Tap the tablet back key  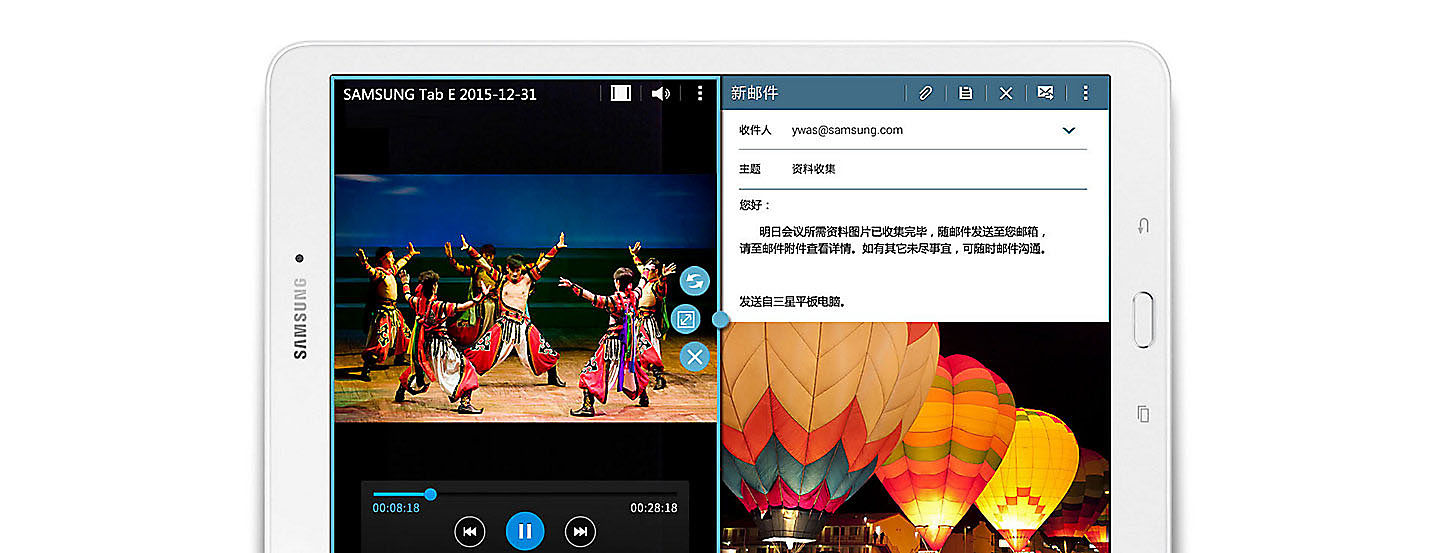click(1144, 227)
